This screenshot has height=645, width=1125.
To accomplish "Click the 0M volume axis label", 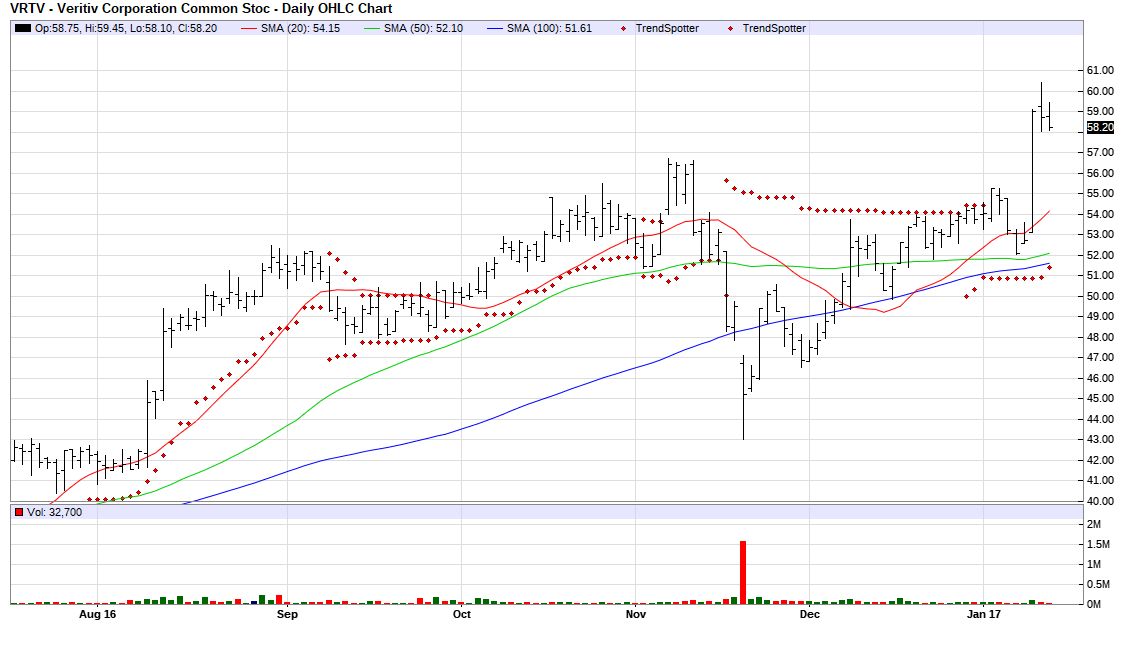I will click(x=1093, y=604).
